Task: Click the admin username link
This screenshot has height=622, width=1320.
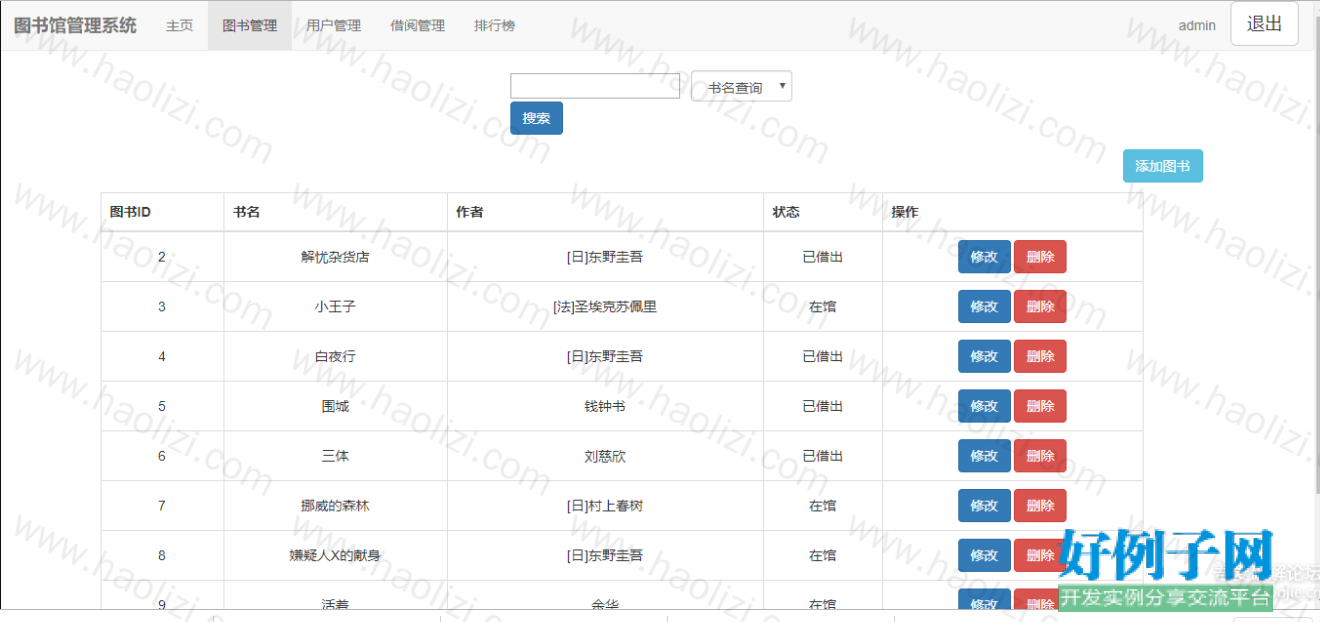Action: point(1197,26)
